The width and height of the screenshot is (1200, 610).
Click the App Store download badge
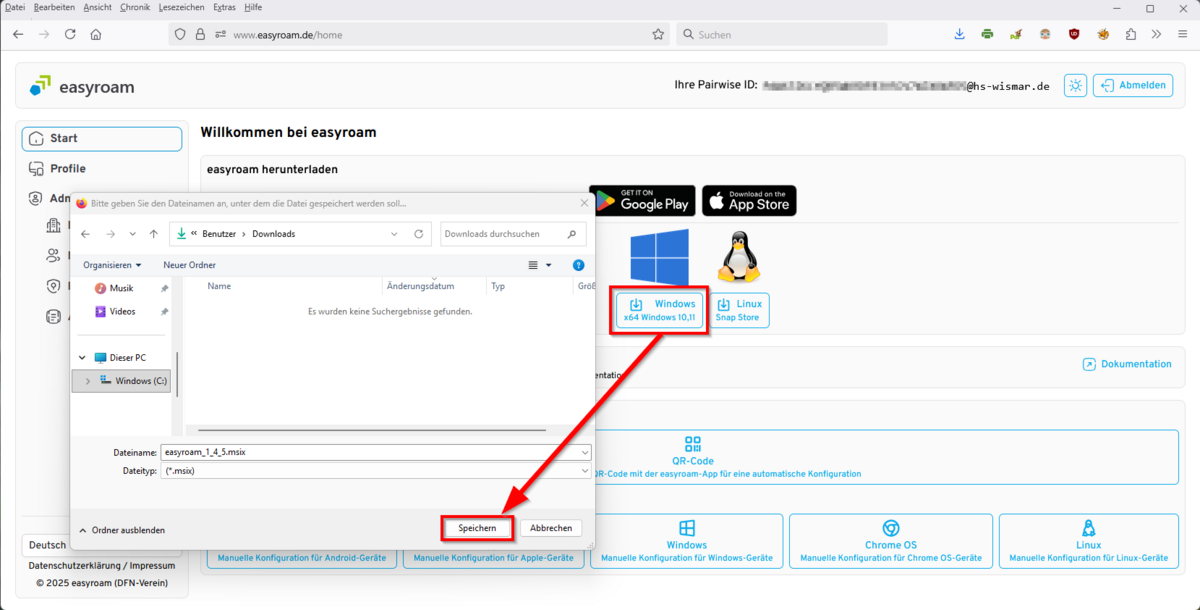749,201
